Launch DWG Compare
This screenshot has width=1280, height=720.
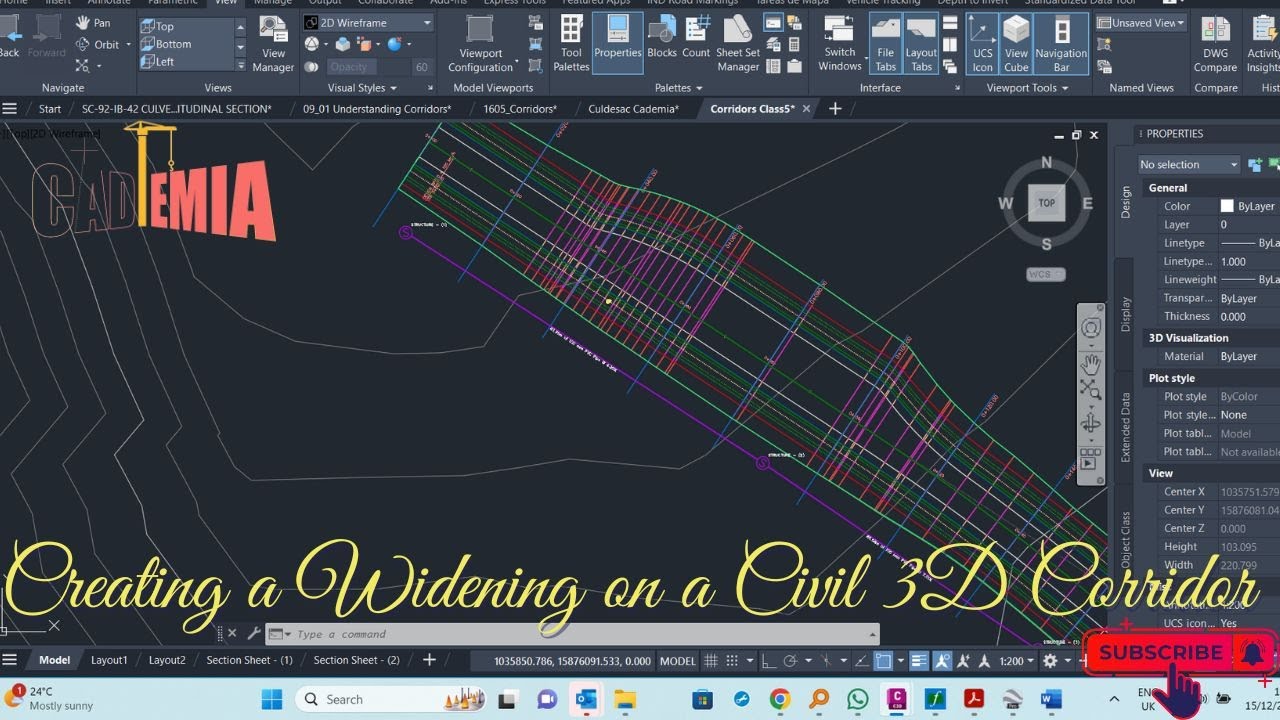(x=1215, y=45)
